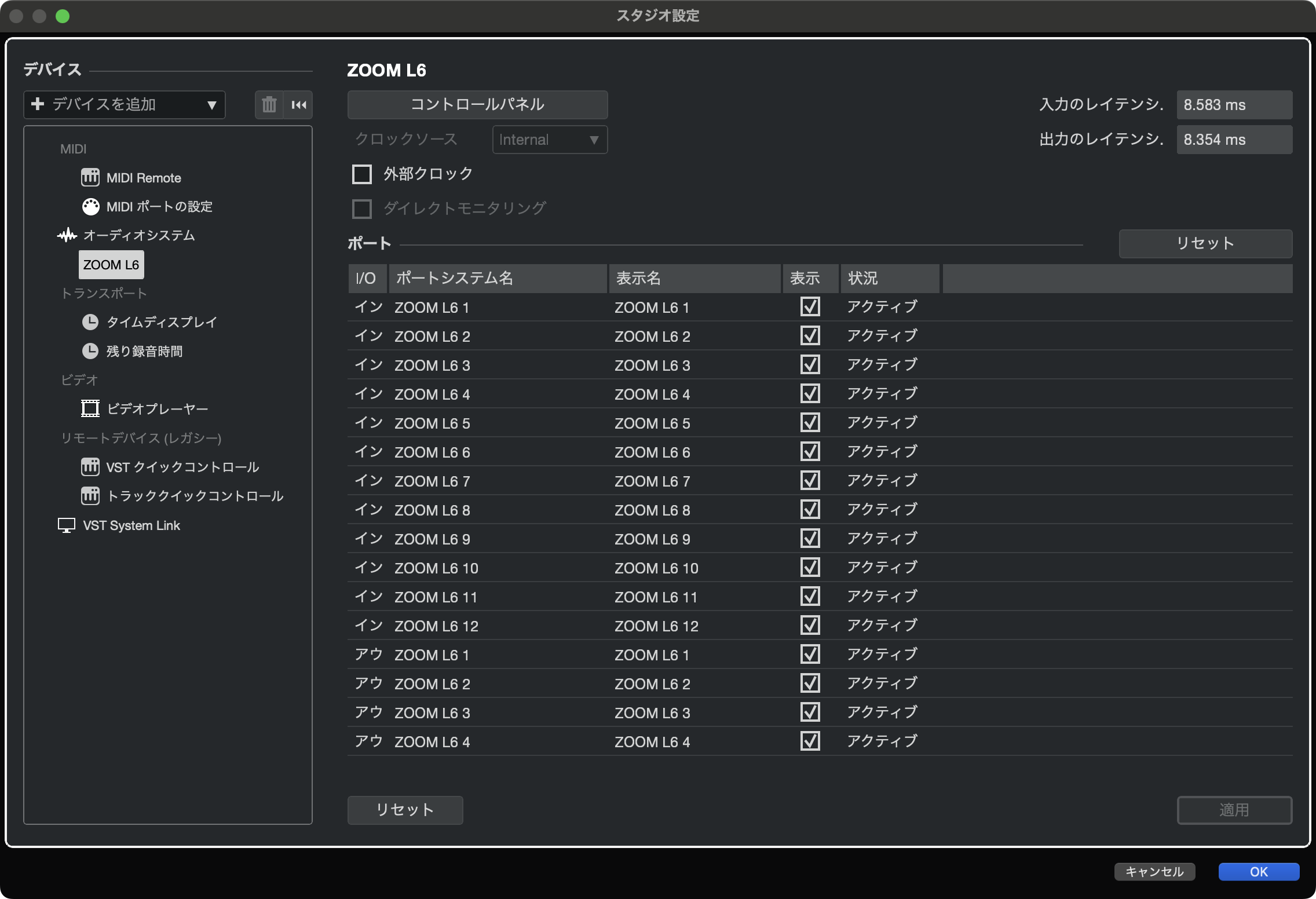Screen dimensions: 1316x899
Task: Click the 状況 column header
Action: point(890,279)
